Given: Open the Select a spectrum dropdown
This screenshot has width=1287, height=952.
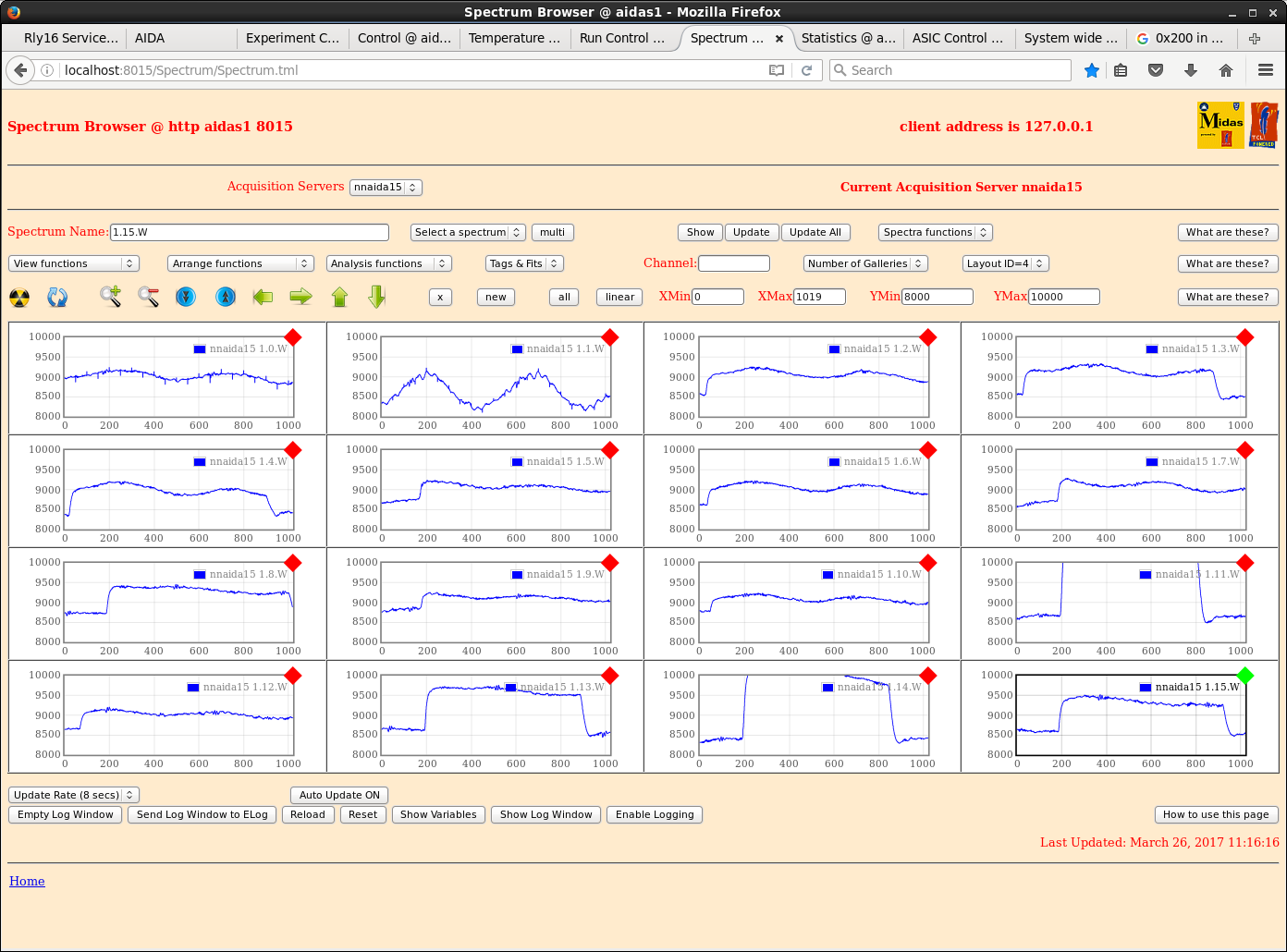Looking at the screenshot, I should (468, 232).
